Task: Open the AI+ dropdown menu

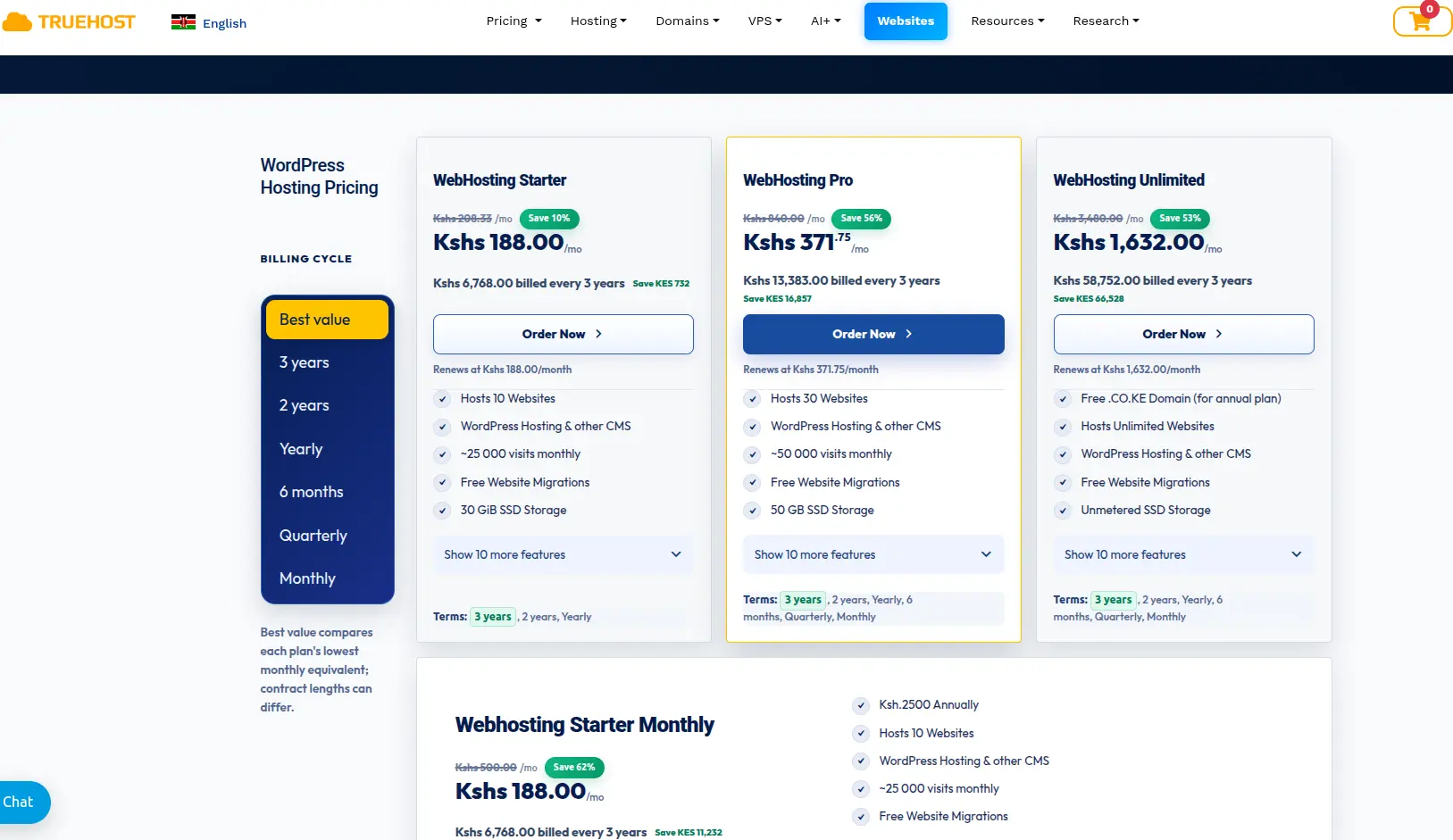Action: click(825, 21)
